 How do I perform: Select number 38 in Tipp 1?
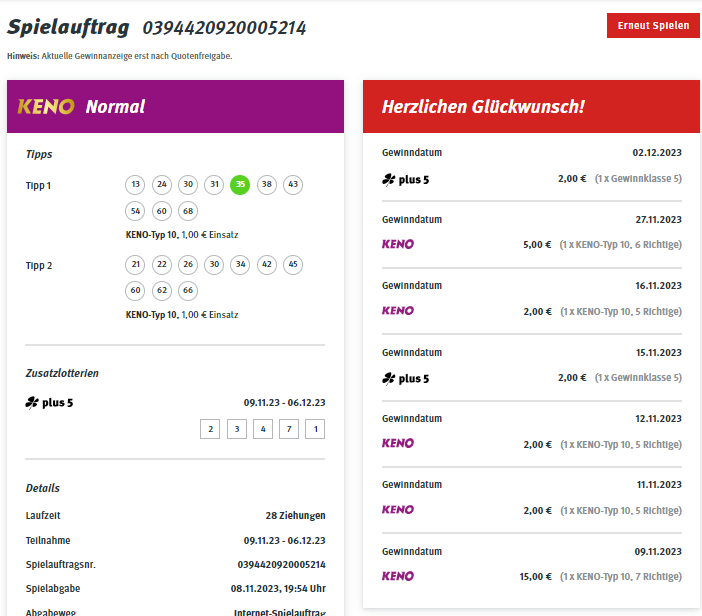click(267, 184)
